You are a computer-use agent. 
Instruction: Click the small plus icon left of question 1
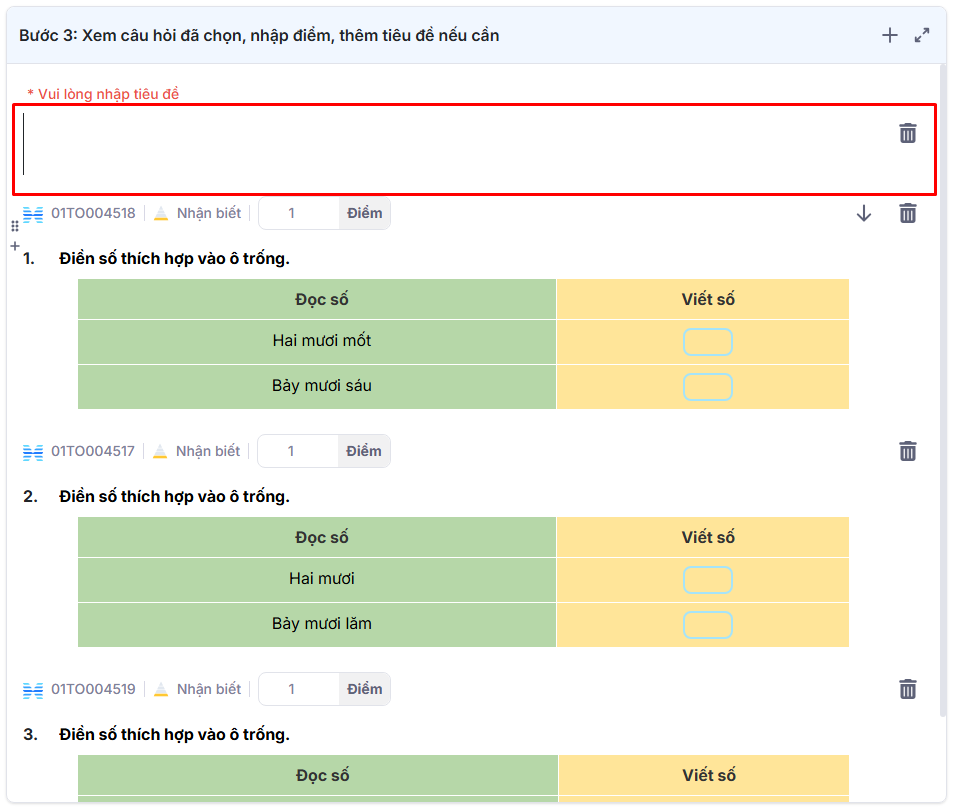click(15, 245)
